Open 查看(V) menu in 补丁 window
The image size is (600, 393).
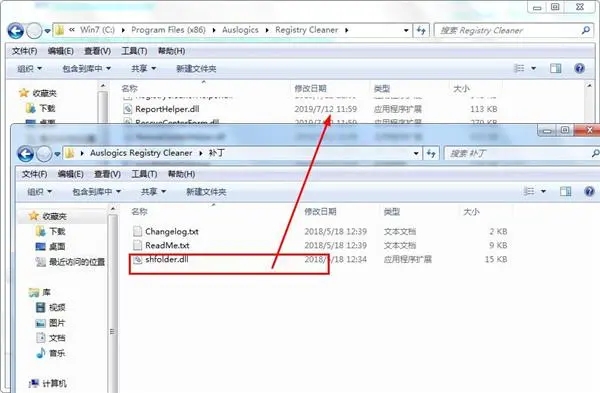[x=107, y=174]
